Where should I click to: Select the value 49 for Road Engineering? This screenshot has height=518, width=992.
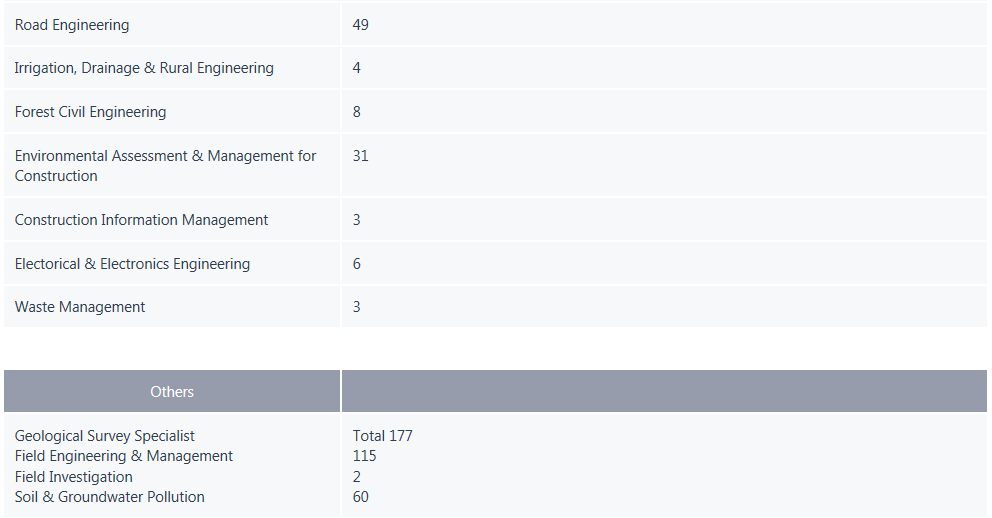pos(361,25)
